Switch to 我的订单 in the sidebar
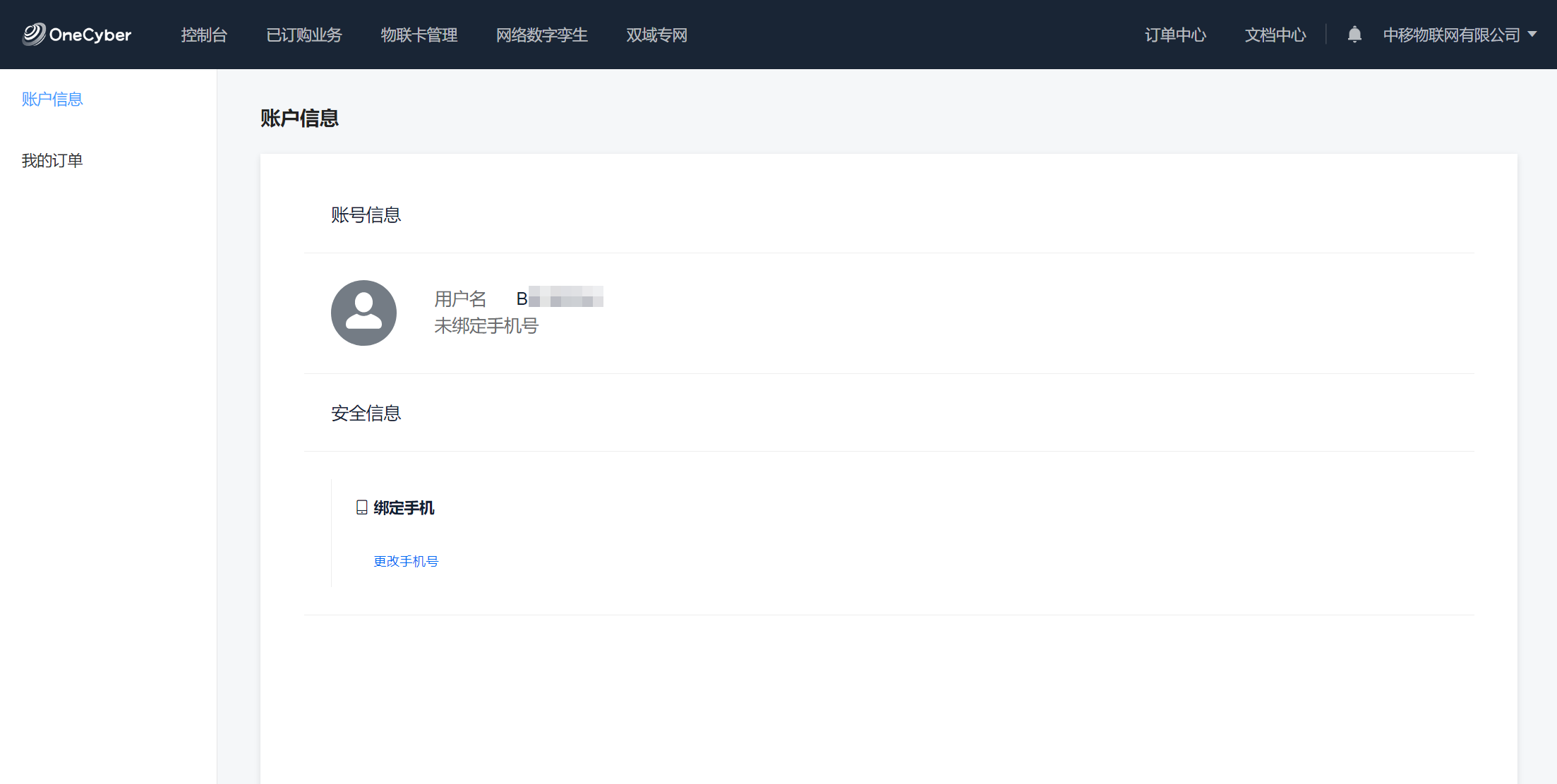Screen dimensions: 1557x784 point(52,160)
